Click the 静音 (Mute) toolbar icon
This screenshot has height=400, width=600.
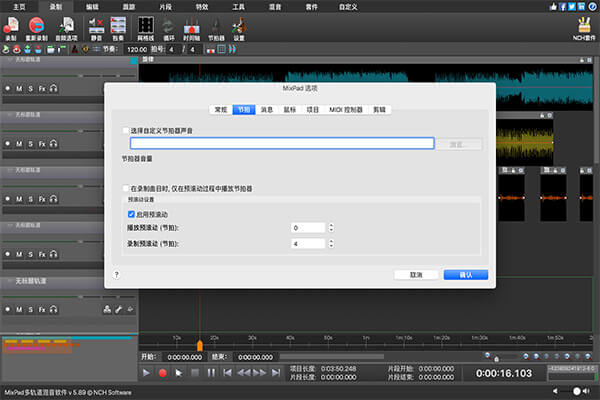tap(98, 25)
